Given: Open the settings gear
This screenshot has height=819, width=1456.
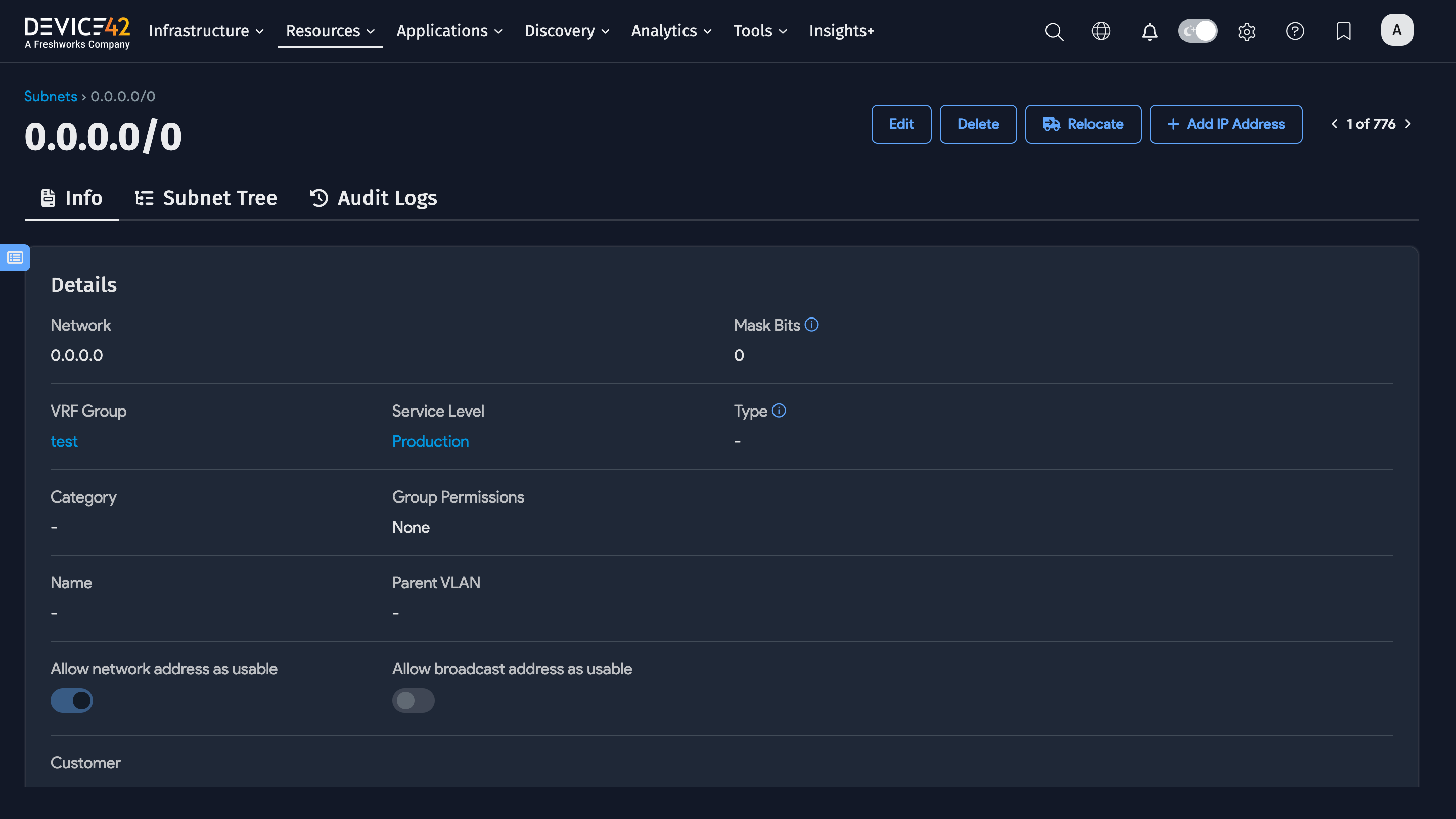Looking at the screenshot, I should 1247,32.
